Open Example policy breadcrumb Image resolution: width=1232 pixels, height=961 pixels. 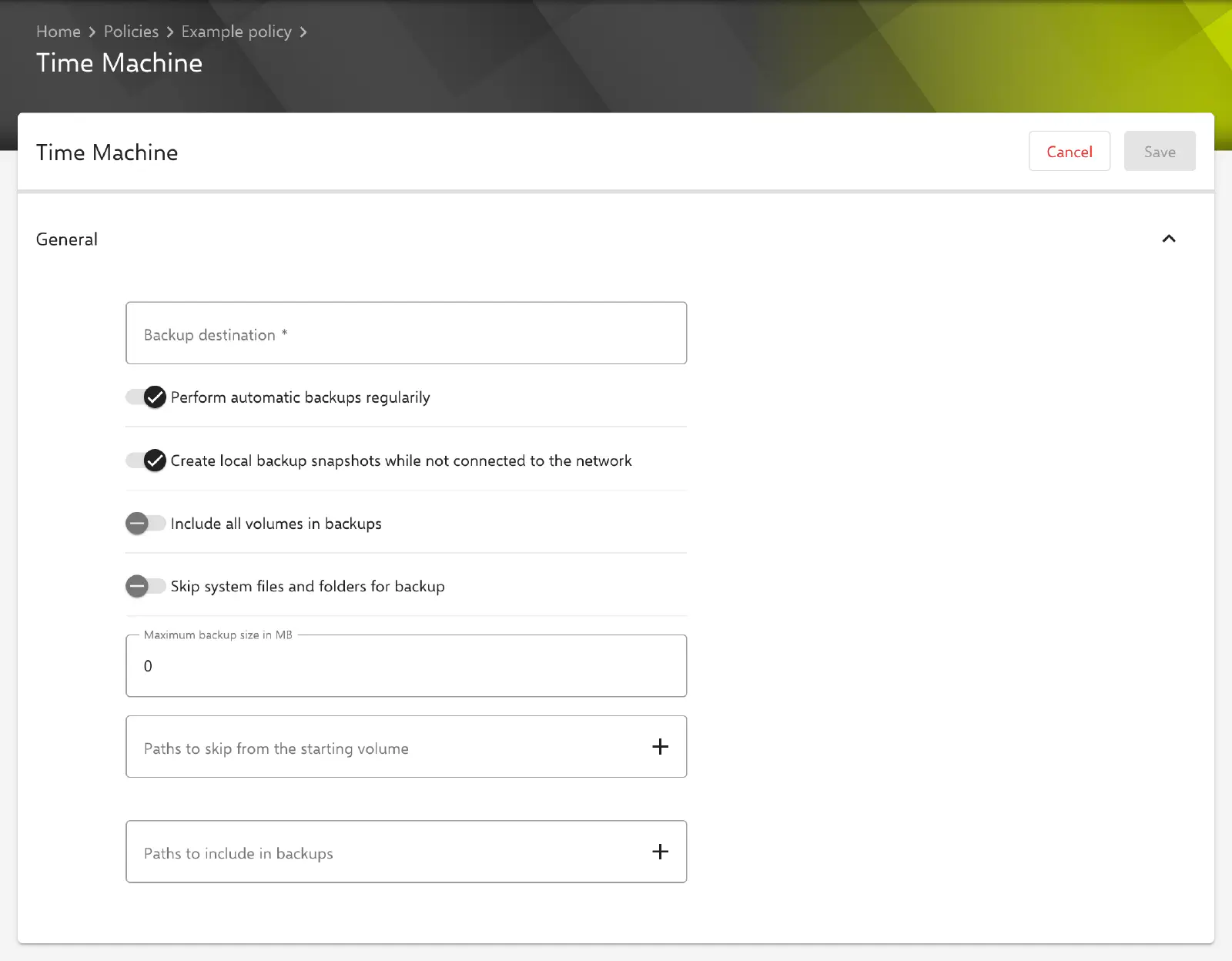tap(236, 32)
